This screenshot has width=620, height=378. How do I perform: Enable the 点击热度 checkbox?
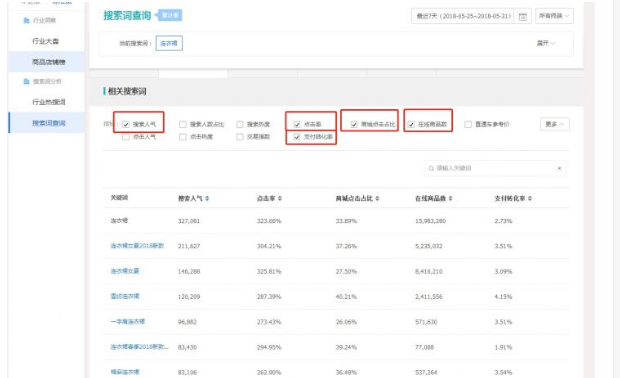pos(183,137)
